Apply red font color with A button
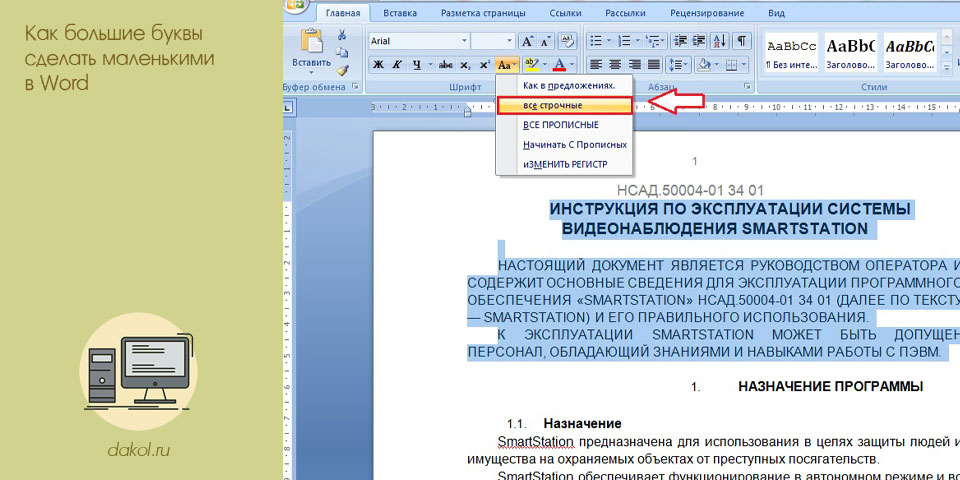 point(558,64)
